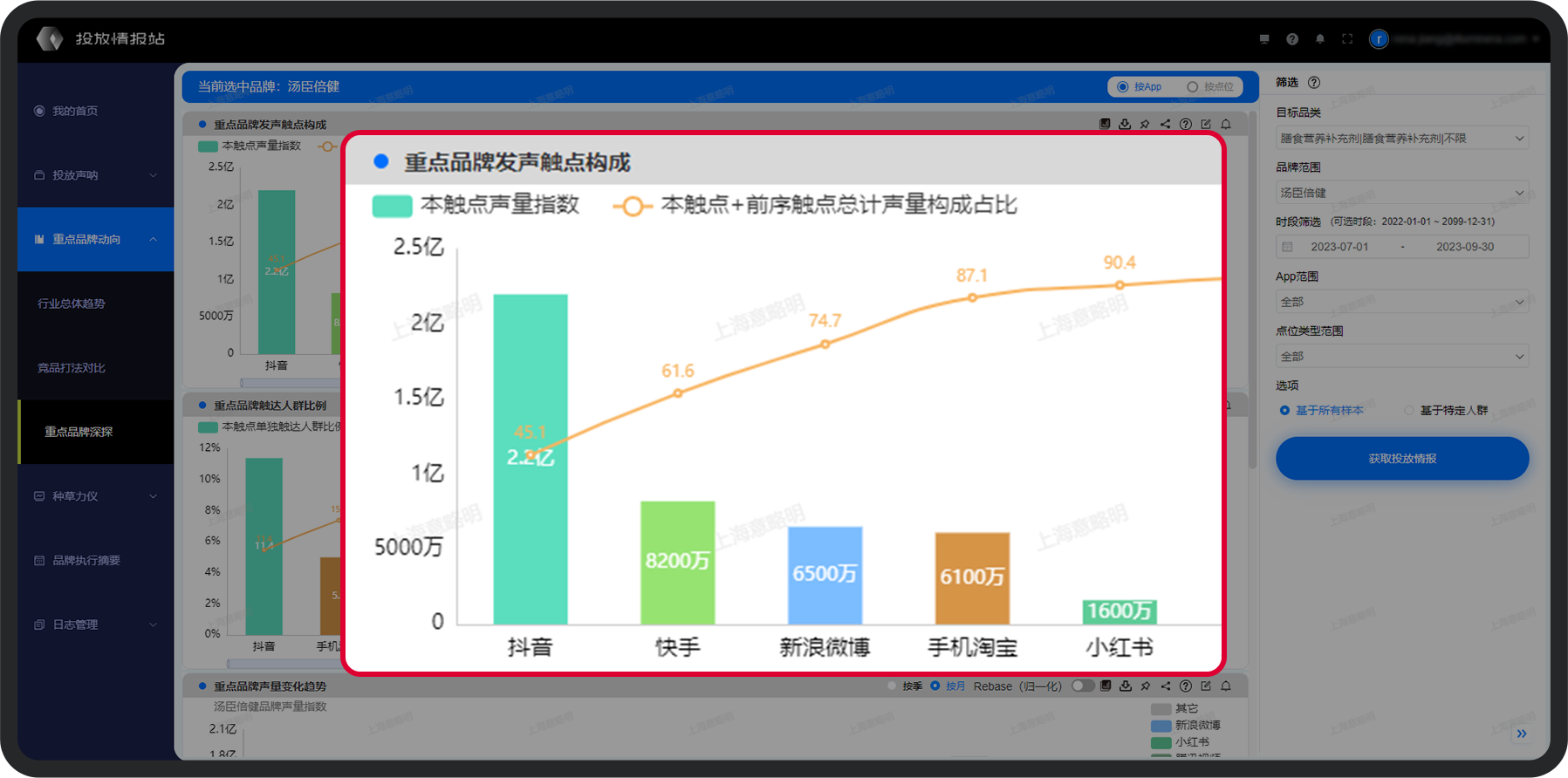Select the 按季 radio option
1568x778 pixels.
[906, 686]
